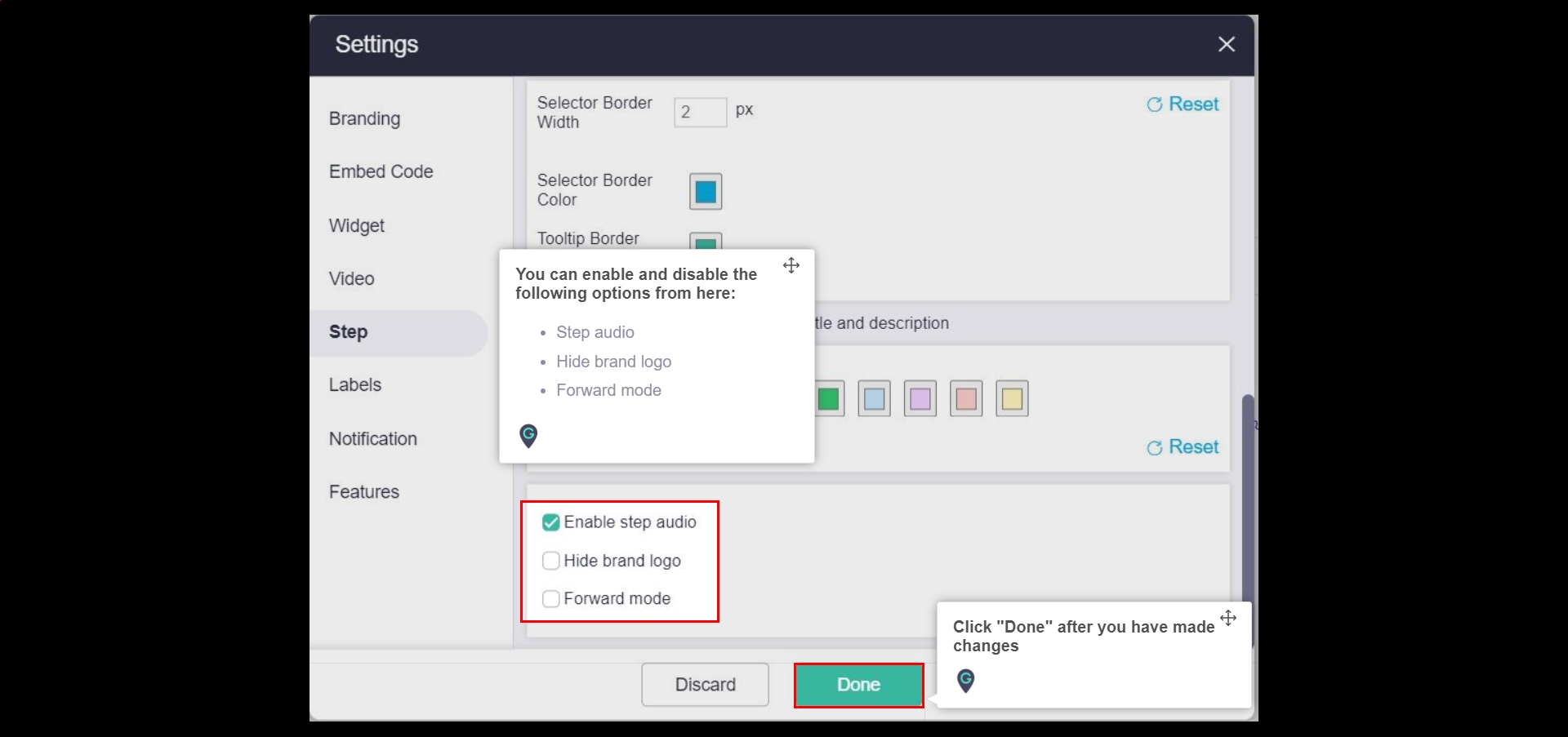Click the Settings dialog title
The image size is (1568, 737).
click(x=376, y=44)
